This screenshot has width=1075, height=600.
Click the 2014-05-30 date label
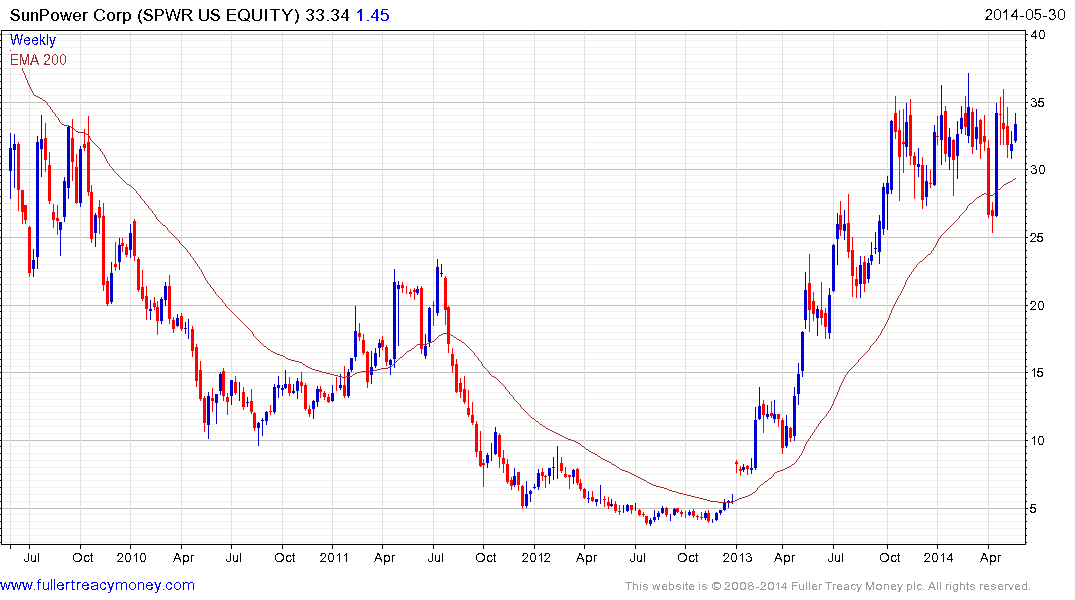coord(1024,15)
